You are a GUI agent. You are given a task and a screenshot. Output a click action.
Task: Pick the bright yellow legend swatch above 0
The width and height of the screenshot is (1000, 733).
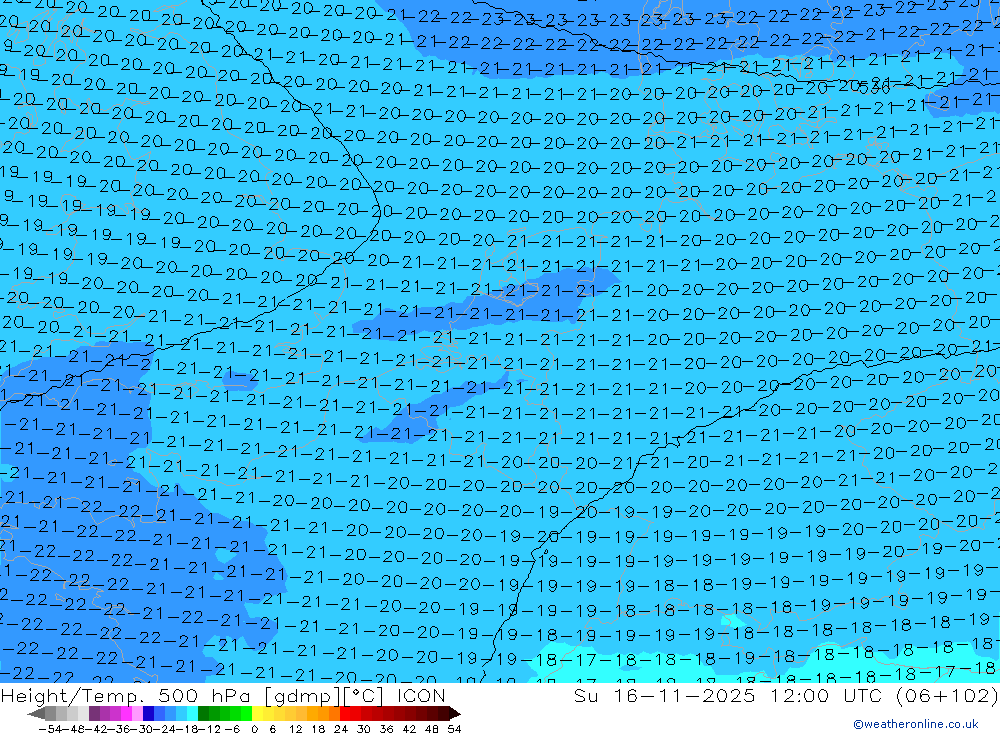click(258, 714)
